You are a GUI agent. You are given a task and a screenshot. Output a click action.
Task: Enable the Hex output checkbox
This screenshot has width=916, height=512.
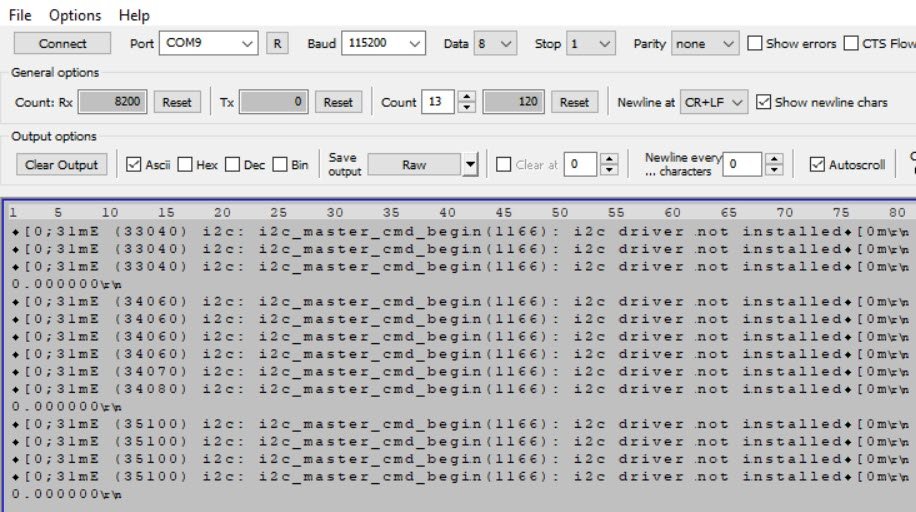185,165
